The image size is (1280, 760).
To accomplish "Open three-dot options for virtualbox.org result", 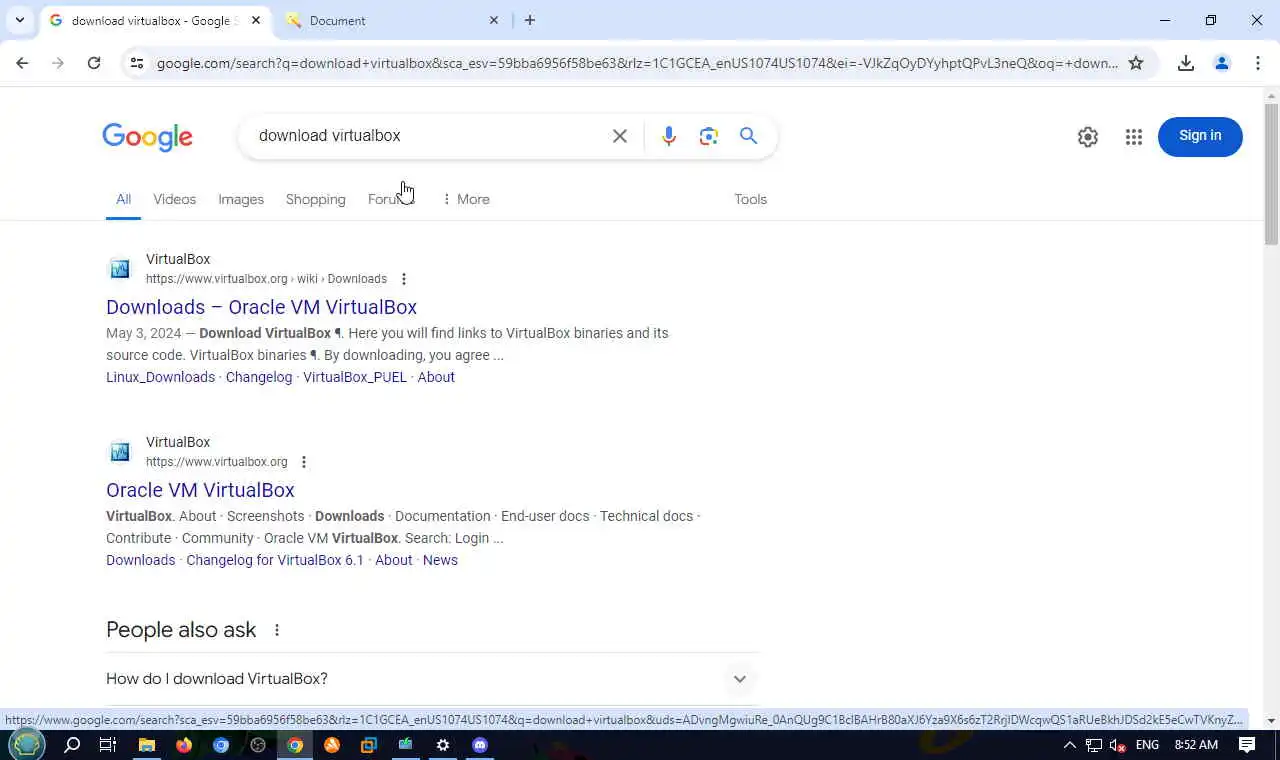I will pyautogui.click(x=304, y=462).
